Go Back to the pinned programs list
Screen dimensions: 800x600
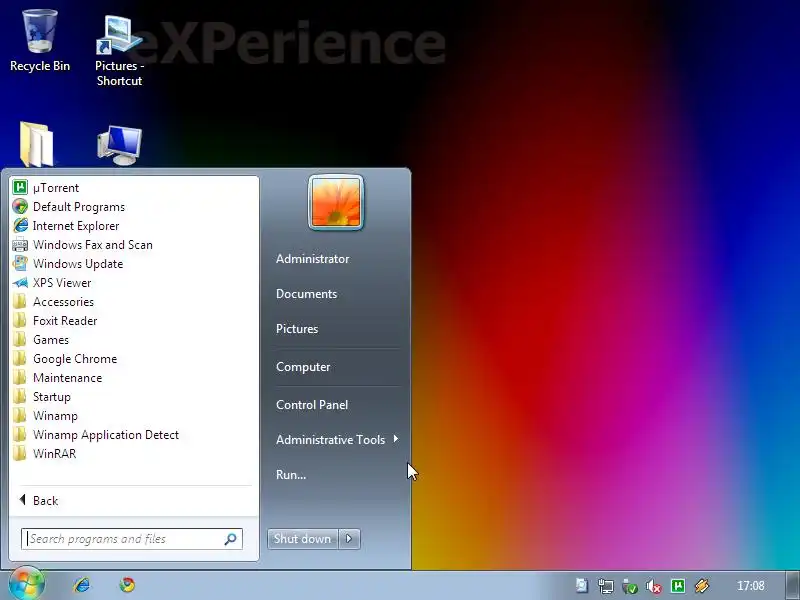click(x=133, y=501)
